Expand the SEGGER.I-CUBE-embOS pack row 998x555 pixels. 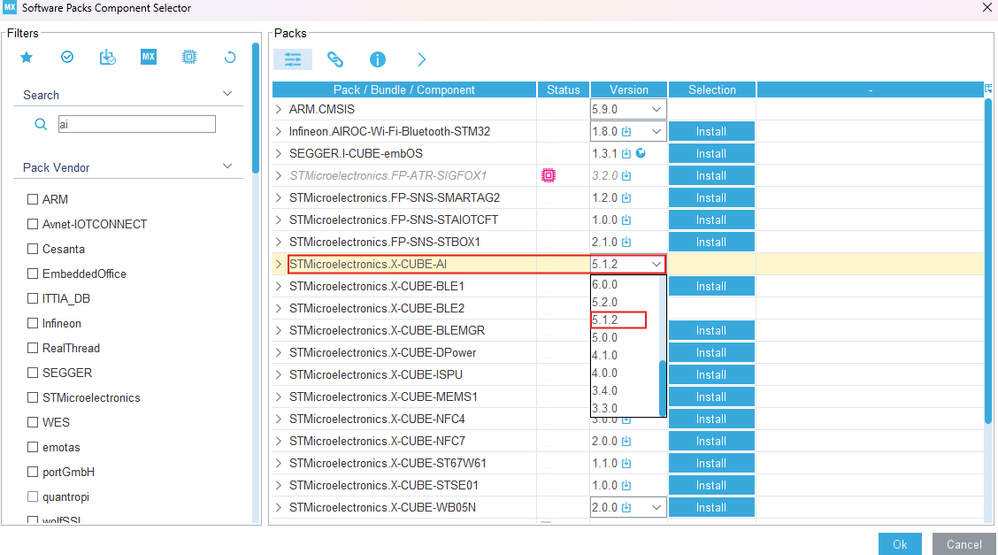click(278, 153)
